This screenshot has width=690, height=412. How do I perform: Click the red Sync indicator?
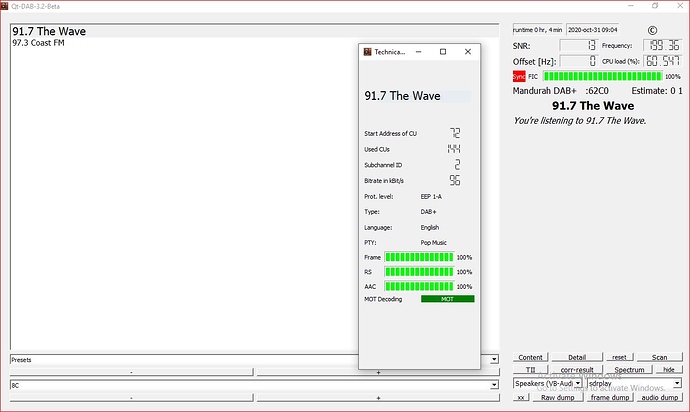point(518,76)
